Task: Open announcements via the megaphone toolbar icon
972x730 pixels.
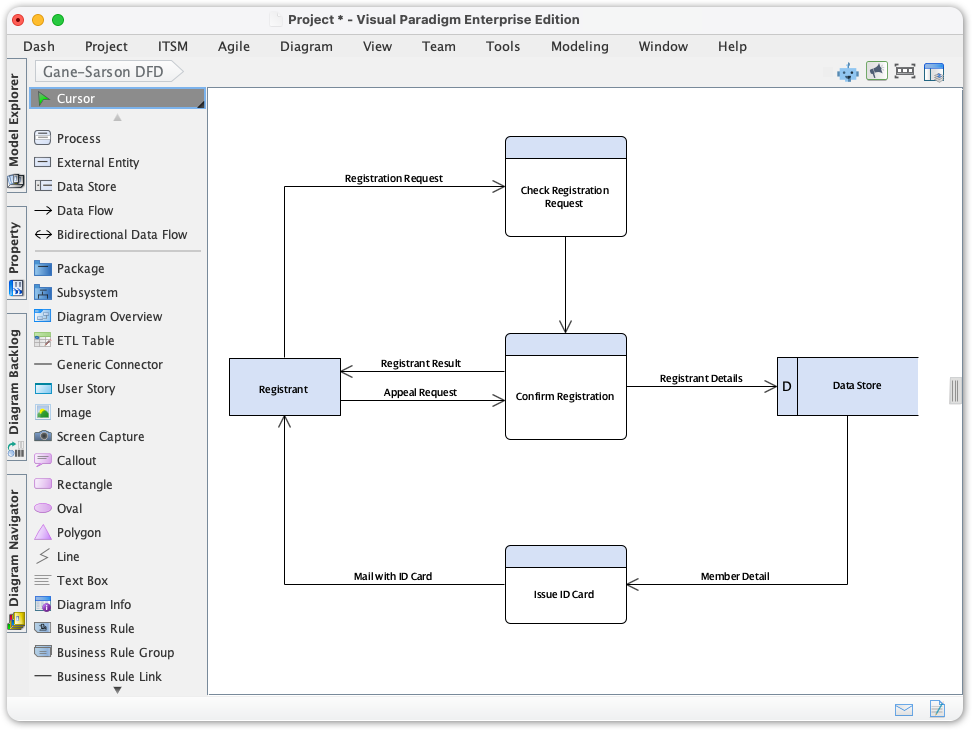Action: click(x=876, y=71)
